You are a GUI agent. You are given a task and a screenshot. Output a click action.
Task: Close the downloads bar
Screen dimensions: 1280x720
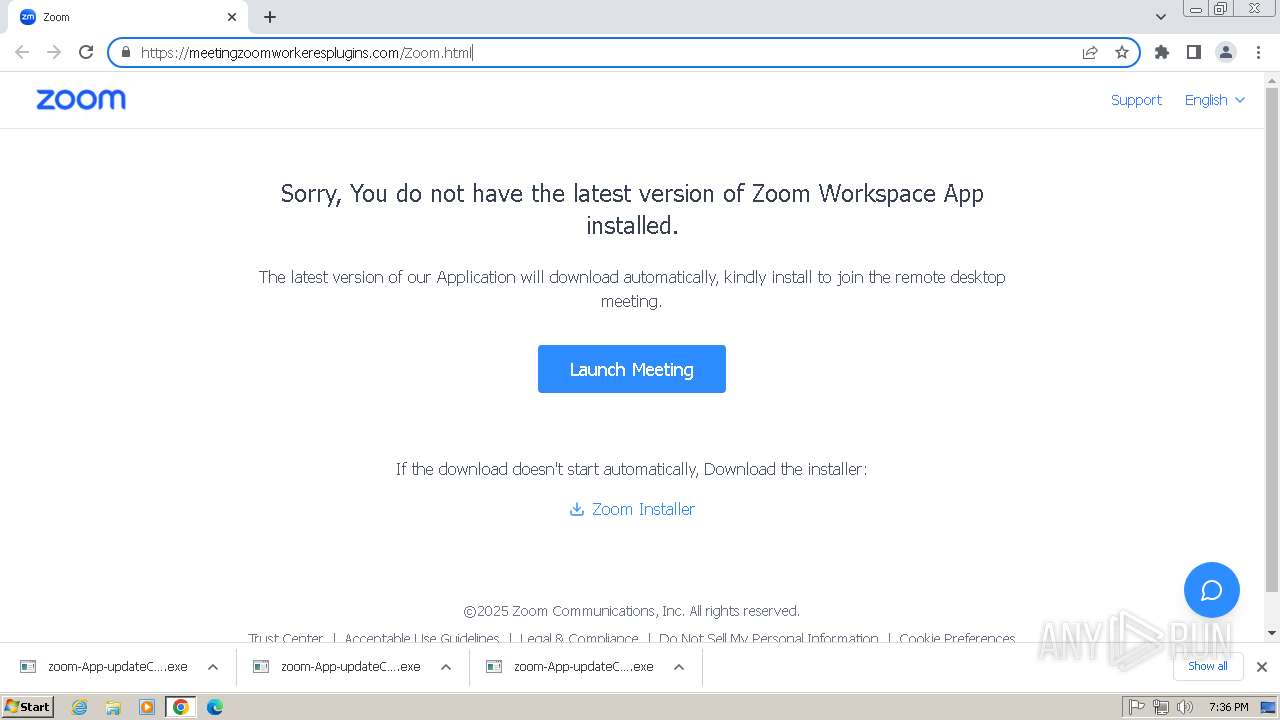pos(1262,667)
